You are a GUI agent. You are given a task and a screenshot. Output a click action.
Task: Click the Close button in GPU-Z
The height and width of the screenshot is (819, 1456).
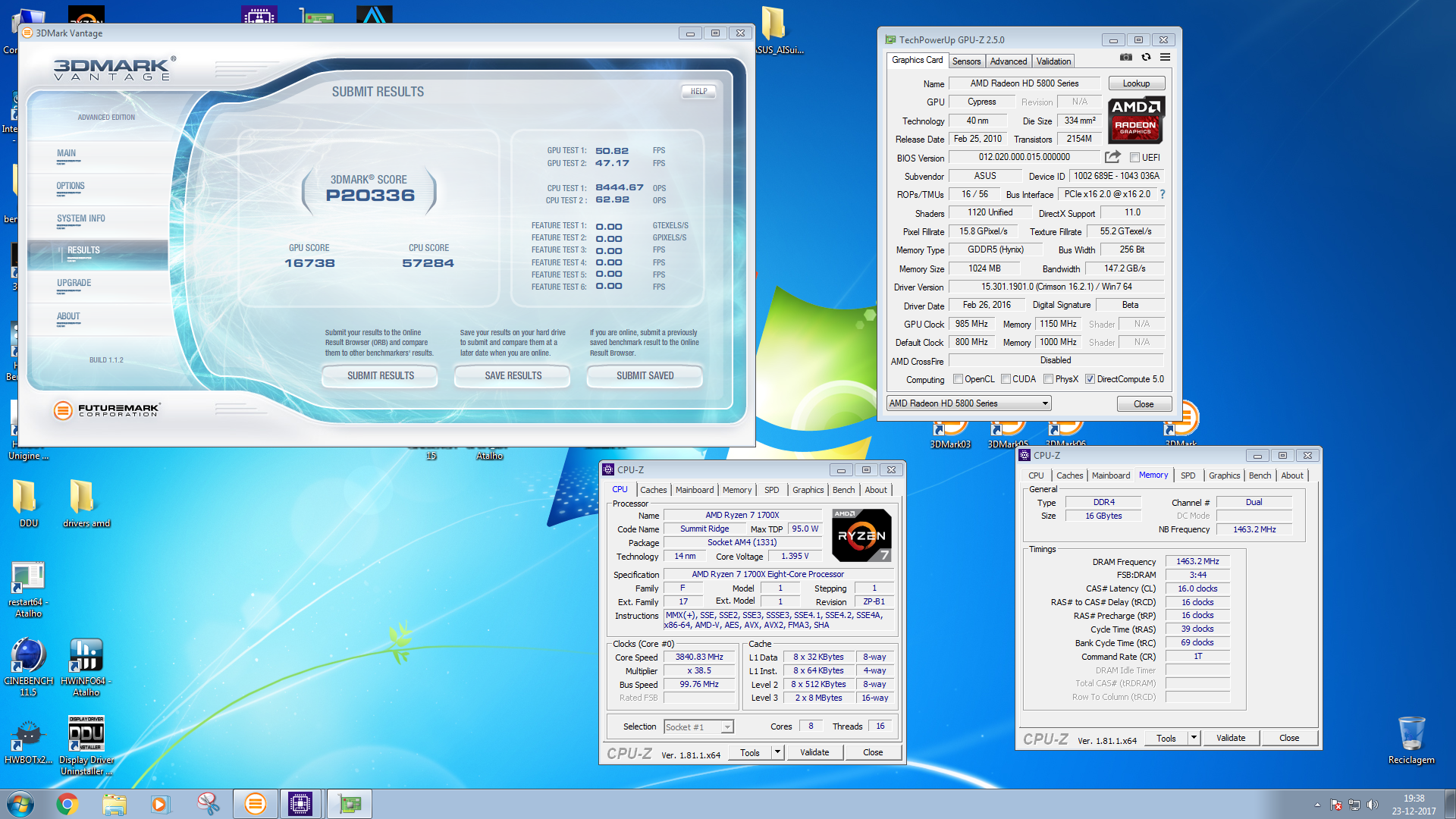coord(1144,404)
